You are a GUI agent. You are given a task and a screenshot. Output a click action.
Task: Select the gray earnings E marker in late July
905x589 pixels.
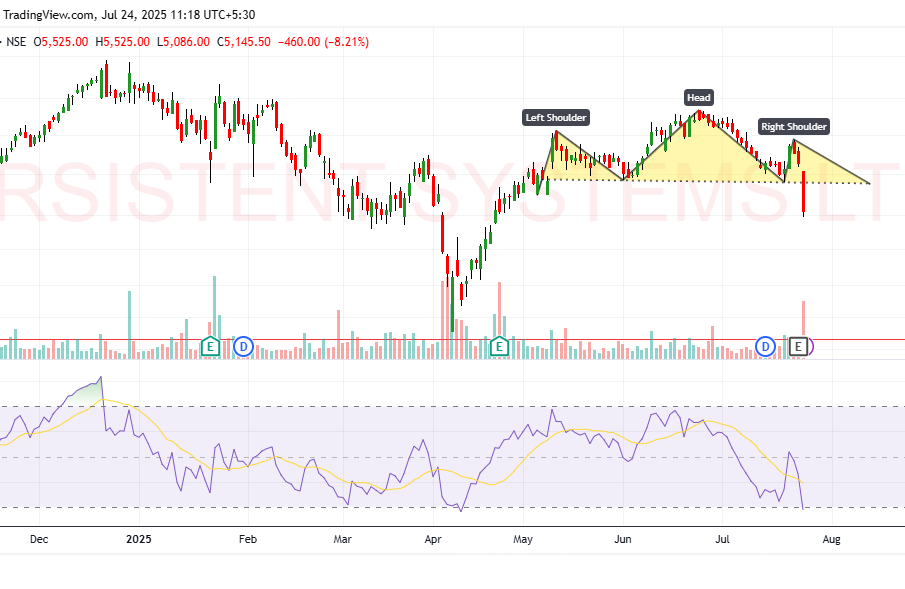(x=798, y=346)
